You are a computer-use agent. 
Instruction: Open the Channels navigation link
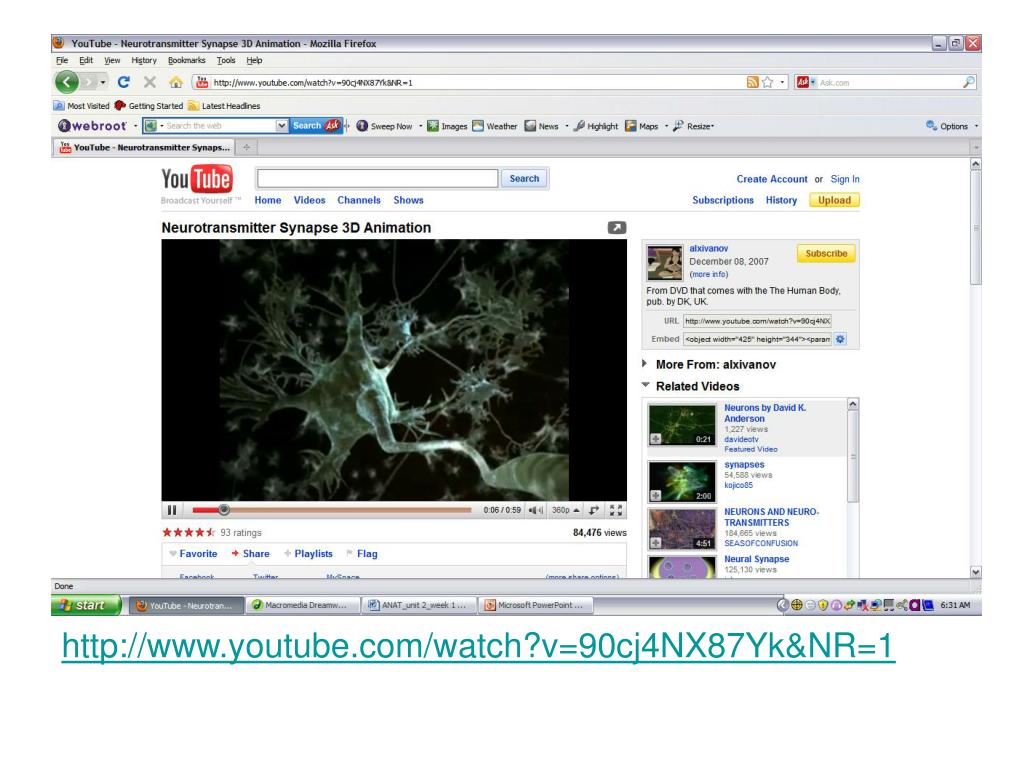(x=359, y=200)
